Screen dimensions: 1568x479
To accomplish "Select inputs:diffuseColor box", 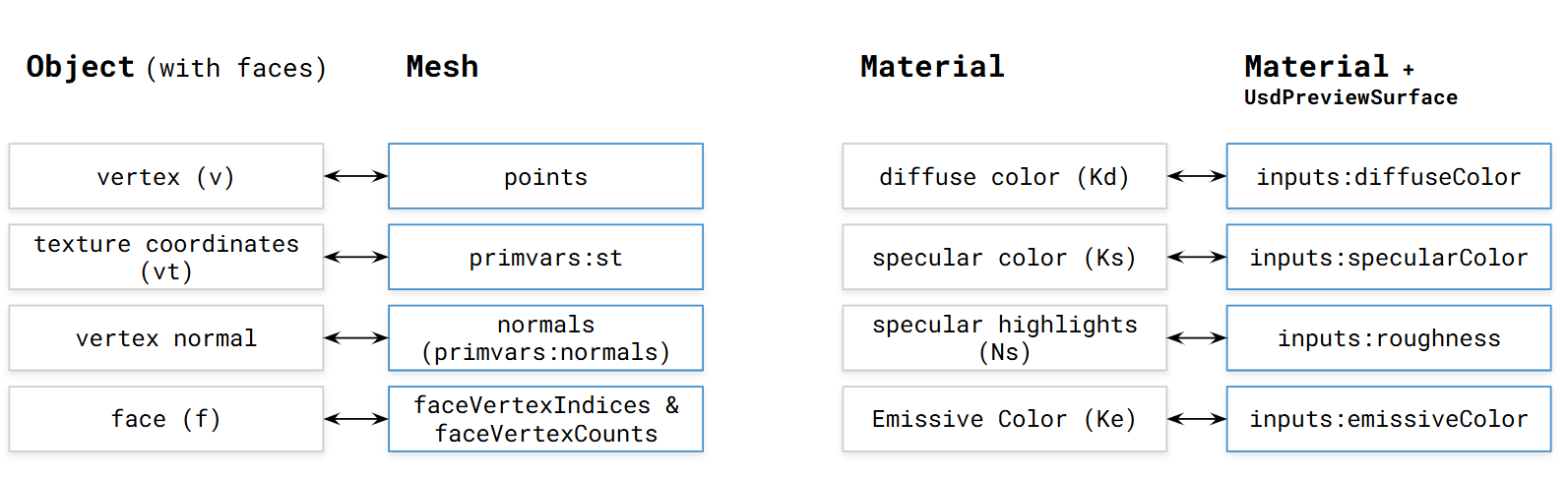I will (1389, 176).
